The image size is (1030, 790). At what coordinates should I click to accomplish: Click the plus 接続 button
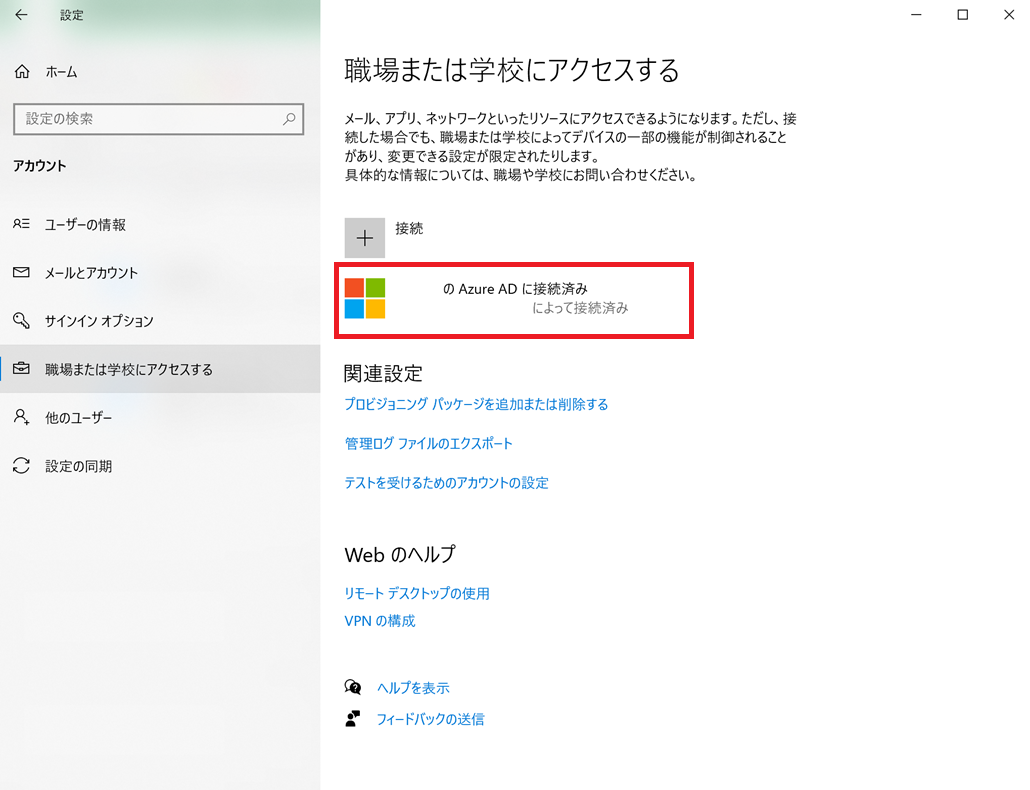pos(365,238)
